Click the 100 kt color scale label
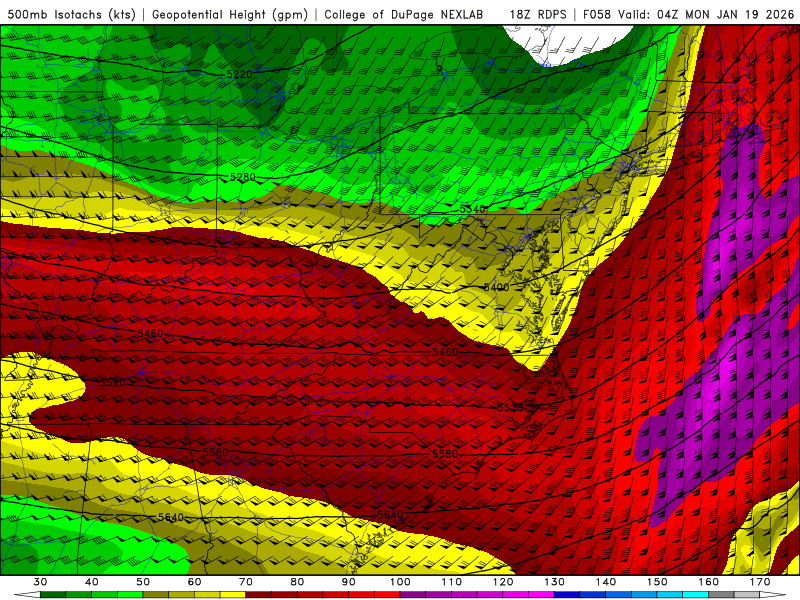 click(x=401, y=582)
